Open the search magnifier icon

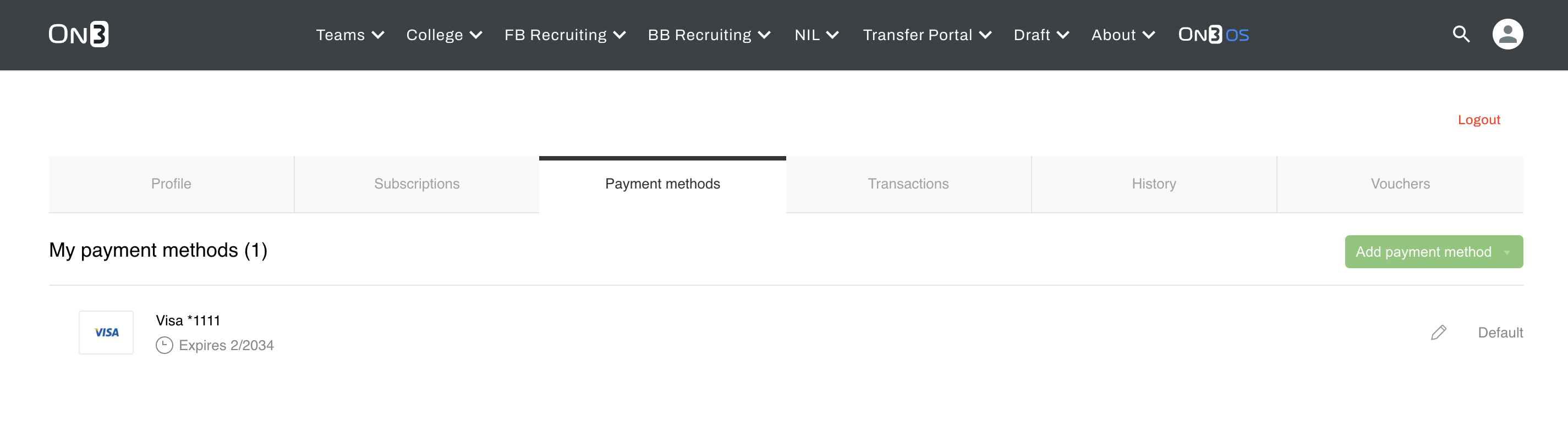pos(1461,35)
